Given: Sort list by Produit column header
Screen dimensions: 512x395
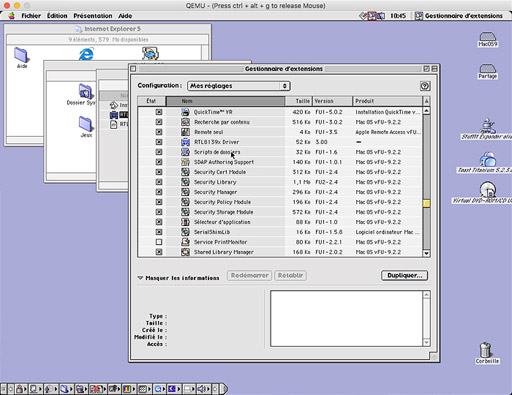Looking at the screenshot, I should tap(387, 101).
